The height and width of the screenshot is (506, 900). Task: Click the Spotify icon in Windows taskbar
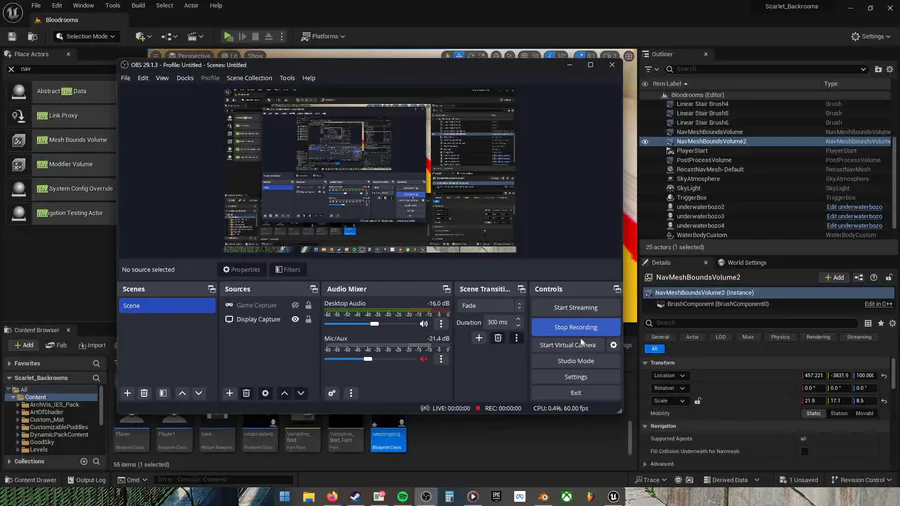pos(402,497)
